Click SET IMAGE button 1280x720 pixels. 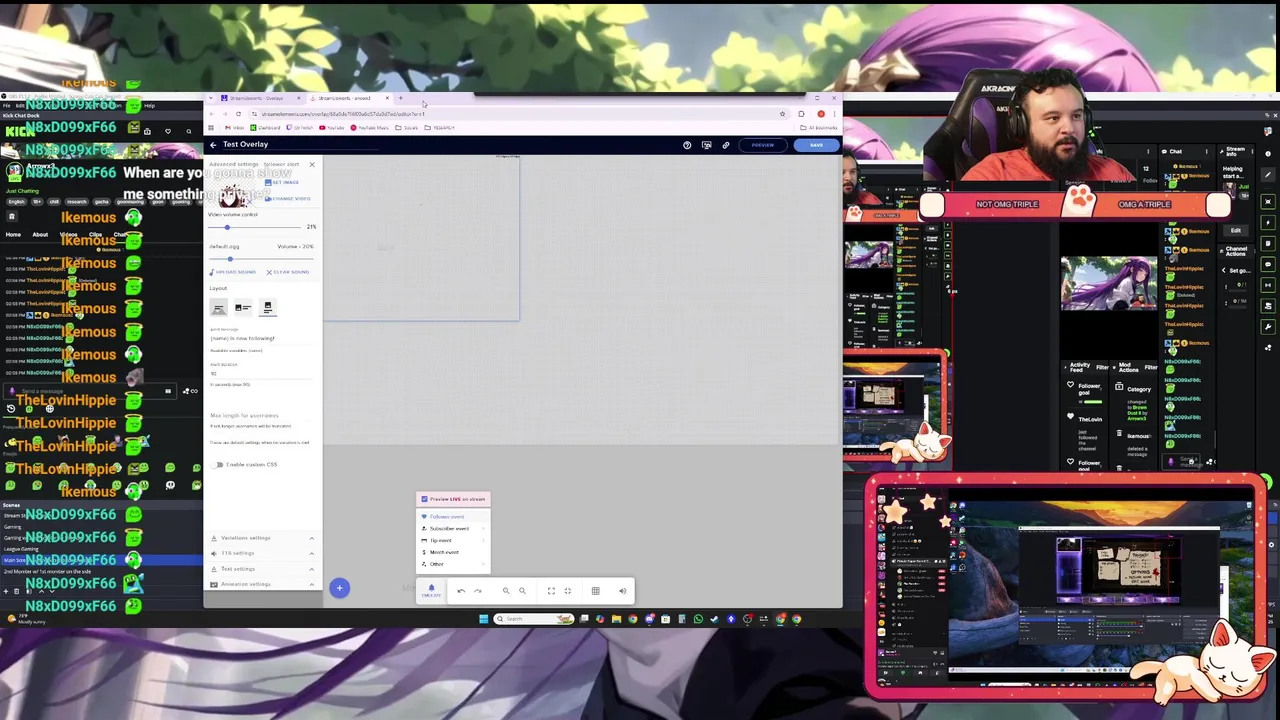pyautogui.click(x=283, y=182)
